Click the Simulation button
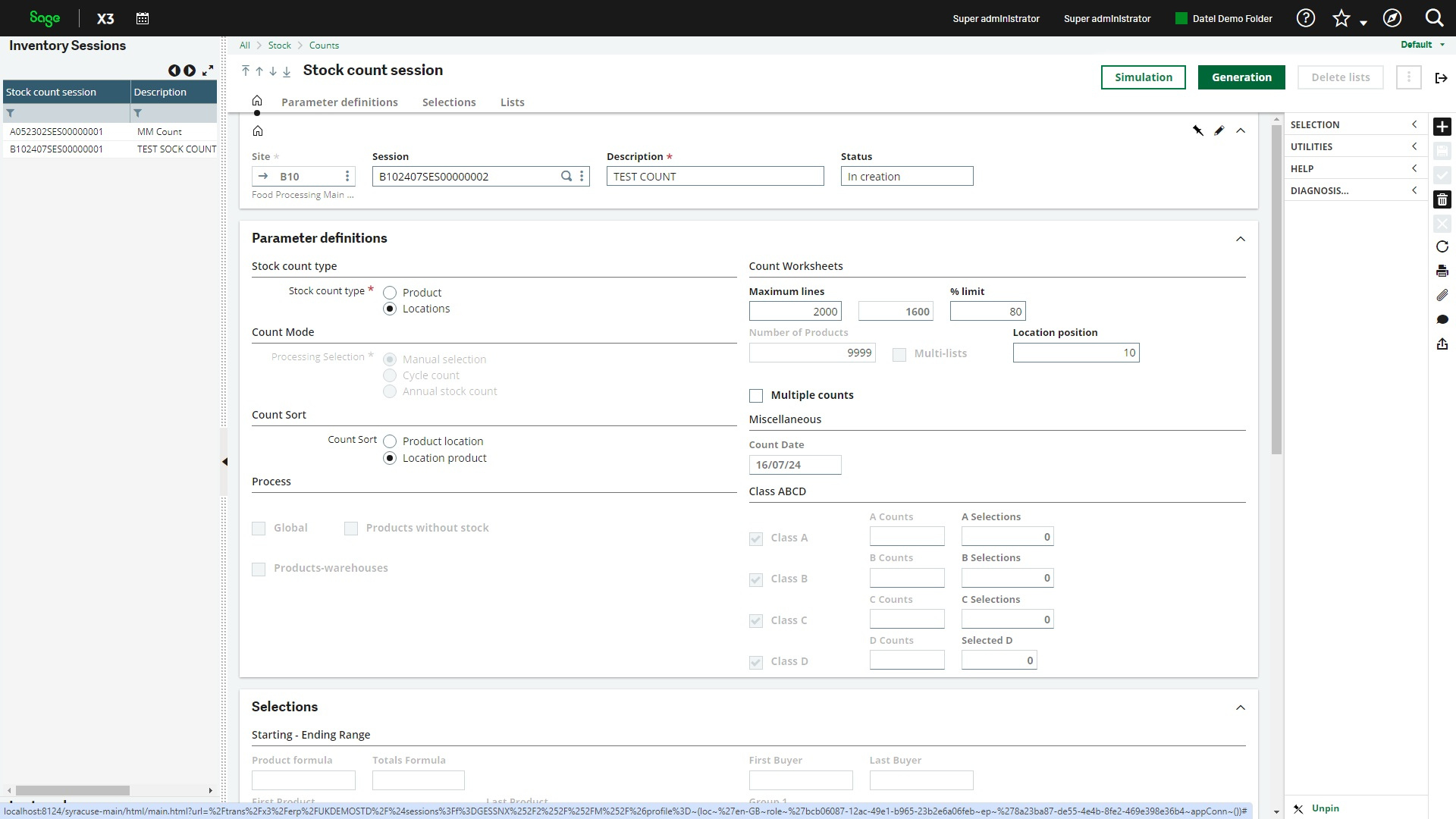1456x819 pixels. (1143, 77)
